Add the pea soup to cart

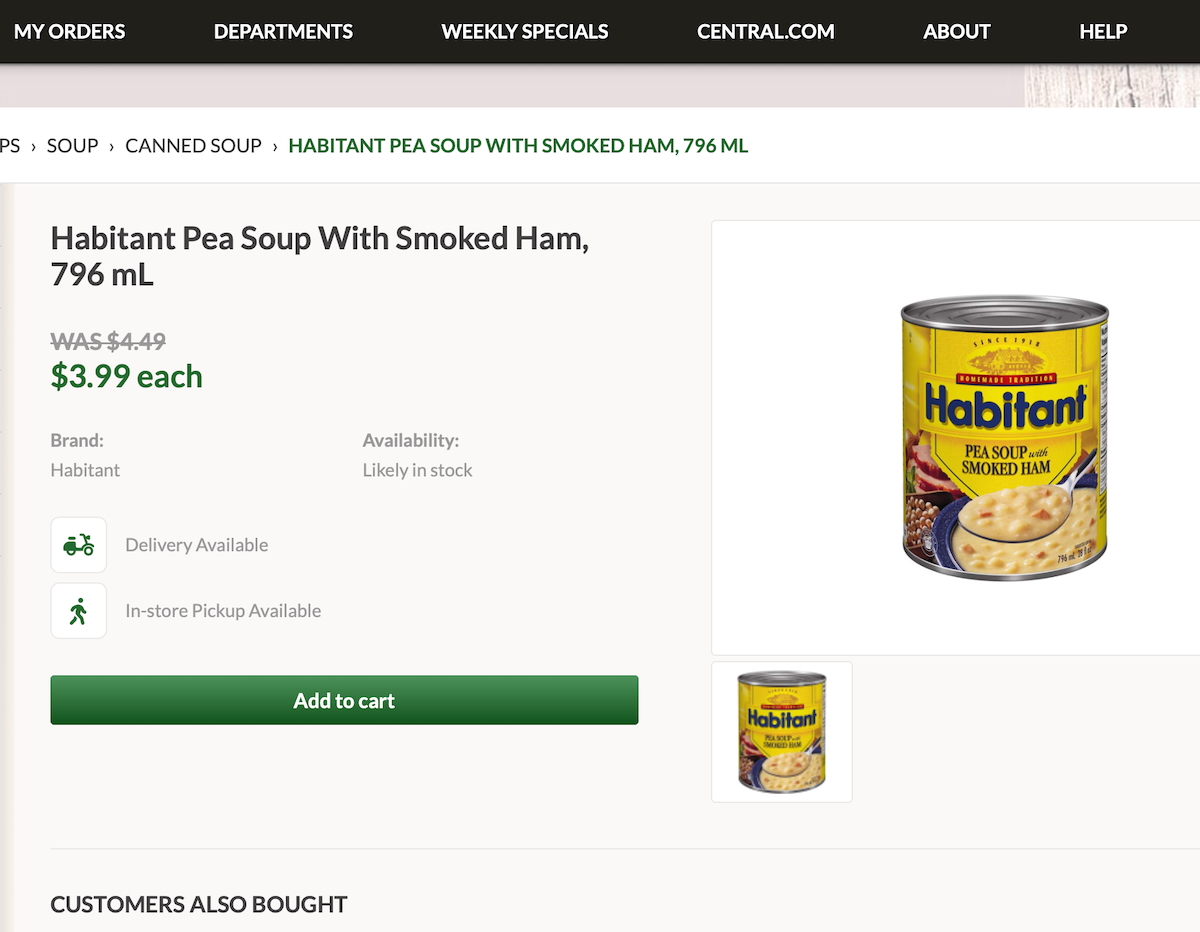tap(344, 700)
